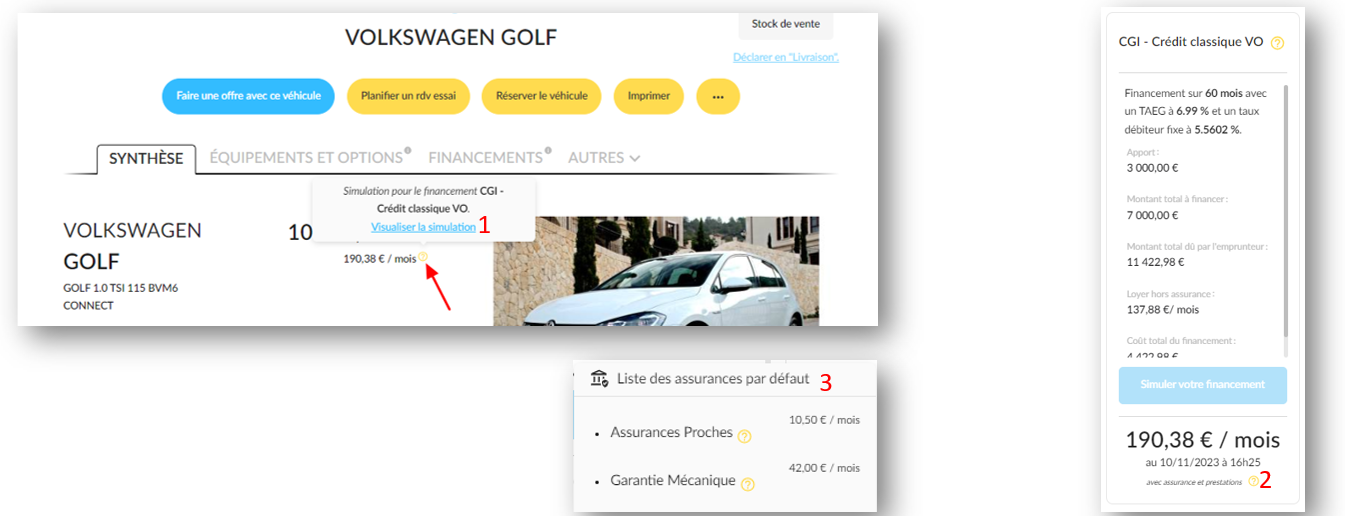This screenshot has width=1345, height=516.
Task: Click the 10,50 € / mois insurance price
Action: [x=824, y=420]
